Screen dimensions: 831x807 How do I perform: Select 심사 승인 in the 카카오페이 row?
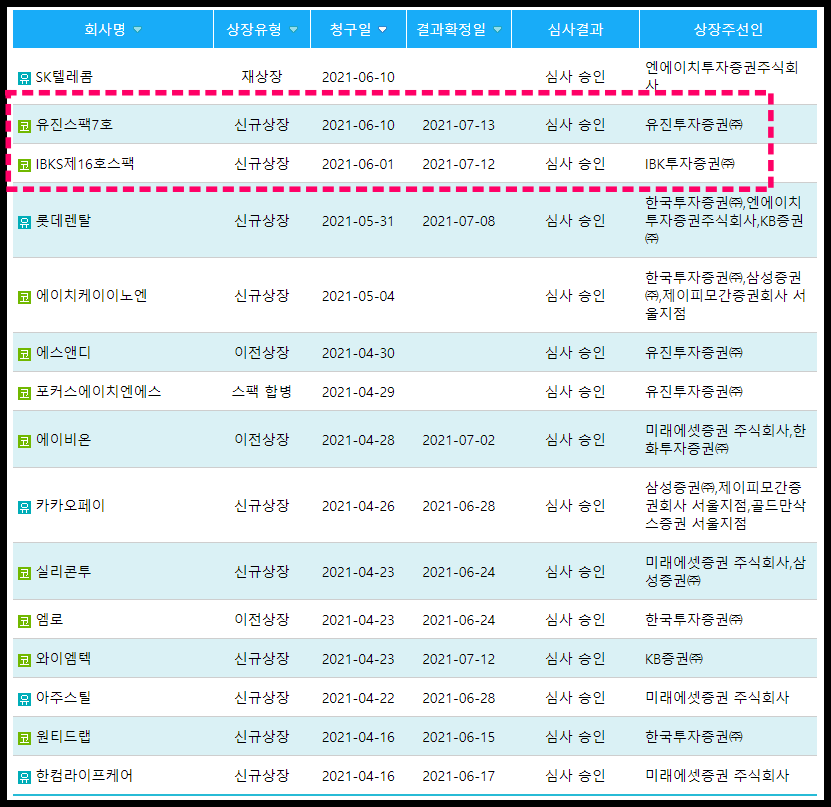(576, 506)
